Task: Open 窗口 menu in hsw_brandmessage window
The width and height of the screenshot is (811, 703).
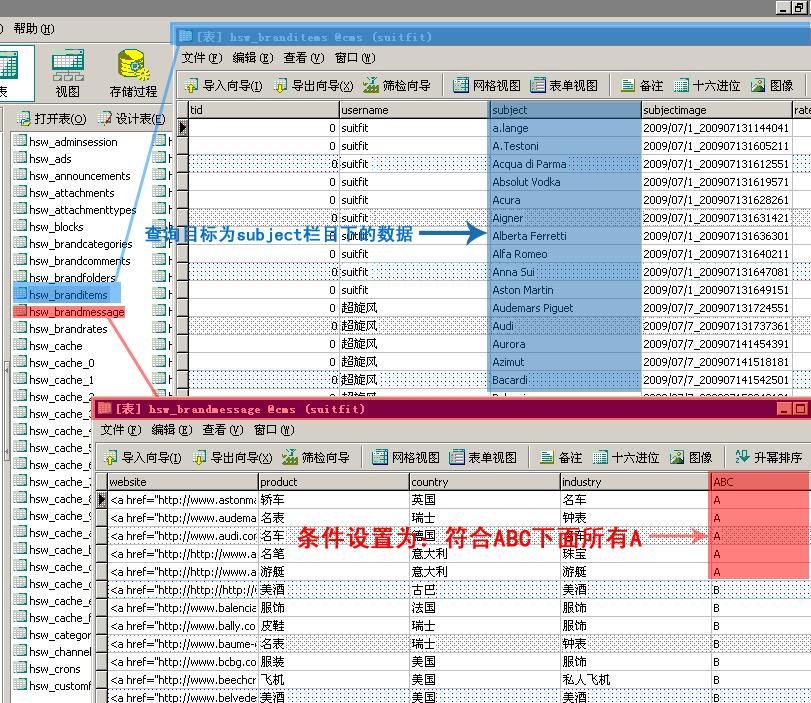Action: coord(274,430)
